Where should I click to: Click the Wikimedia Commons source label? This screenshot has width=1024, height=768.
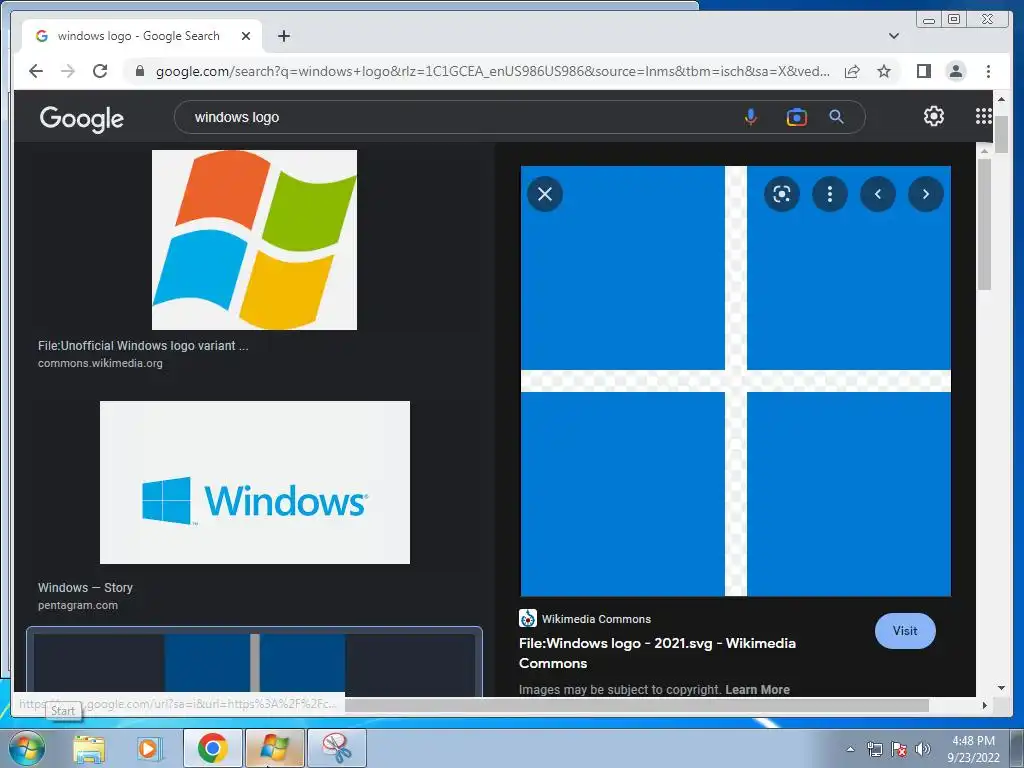596,619
